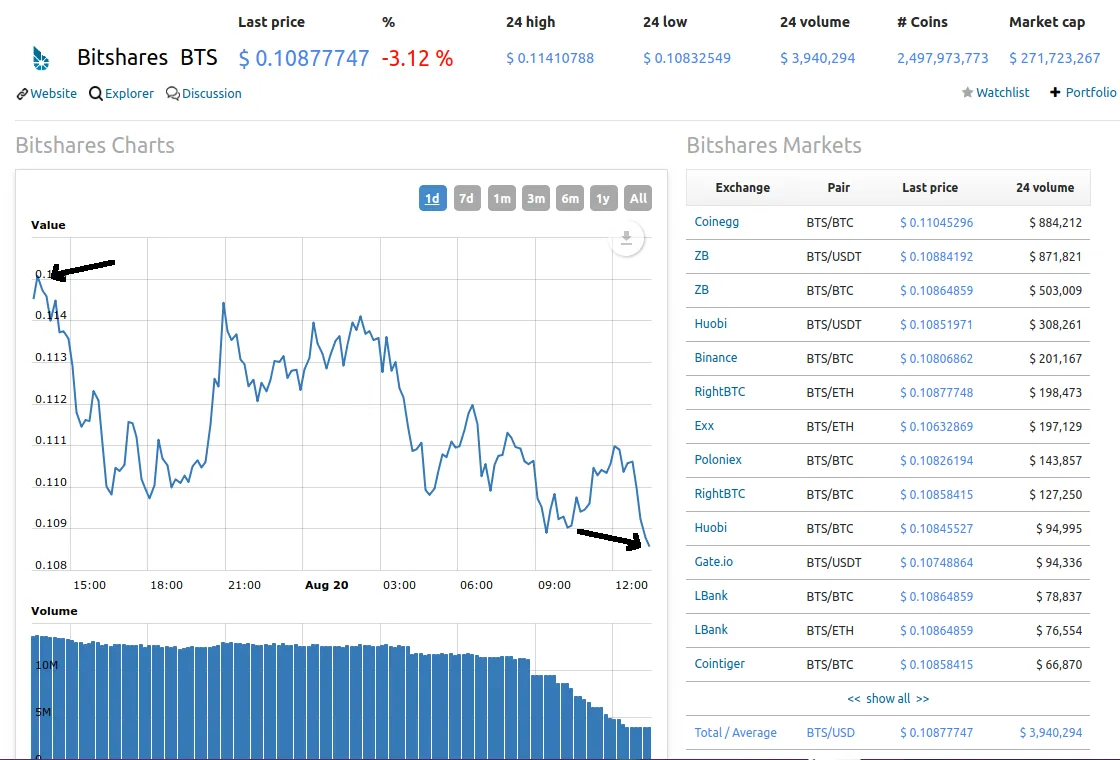Viewport: 1120px width, 760px height.
Task: Open the Discussion chat icon
Action: (173, 94)
